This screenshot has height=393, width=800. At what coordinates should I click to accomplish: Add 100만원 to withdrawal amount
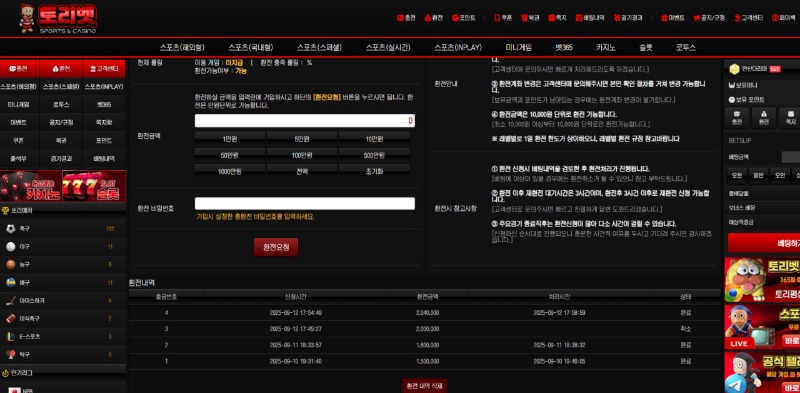302,155
